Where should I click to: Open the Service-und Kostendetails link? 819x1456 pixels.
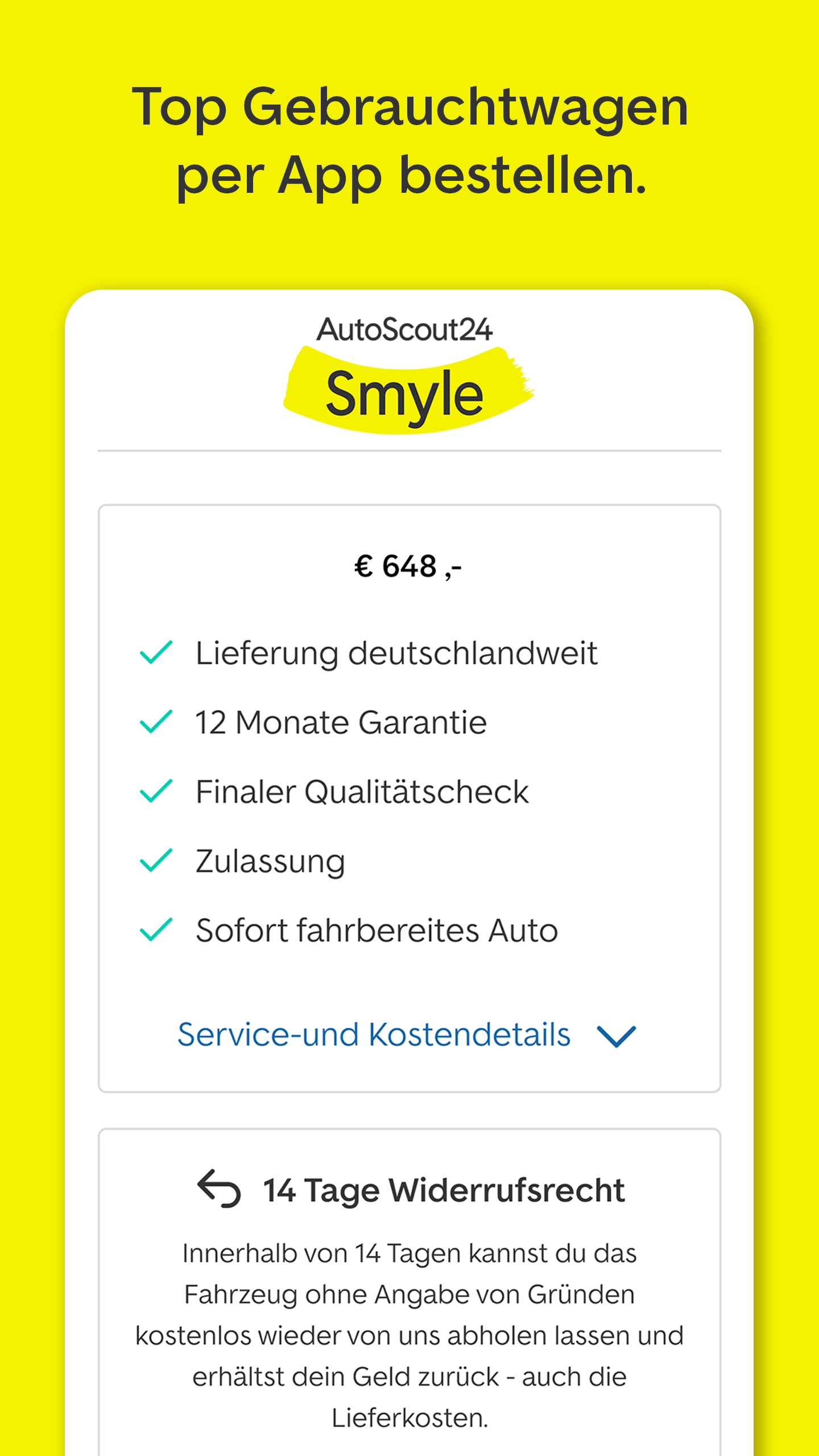tap(374, 1035)
